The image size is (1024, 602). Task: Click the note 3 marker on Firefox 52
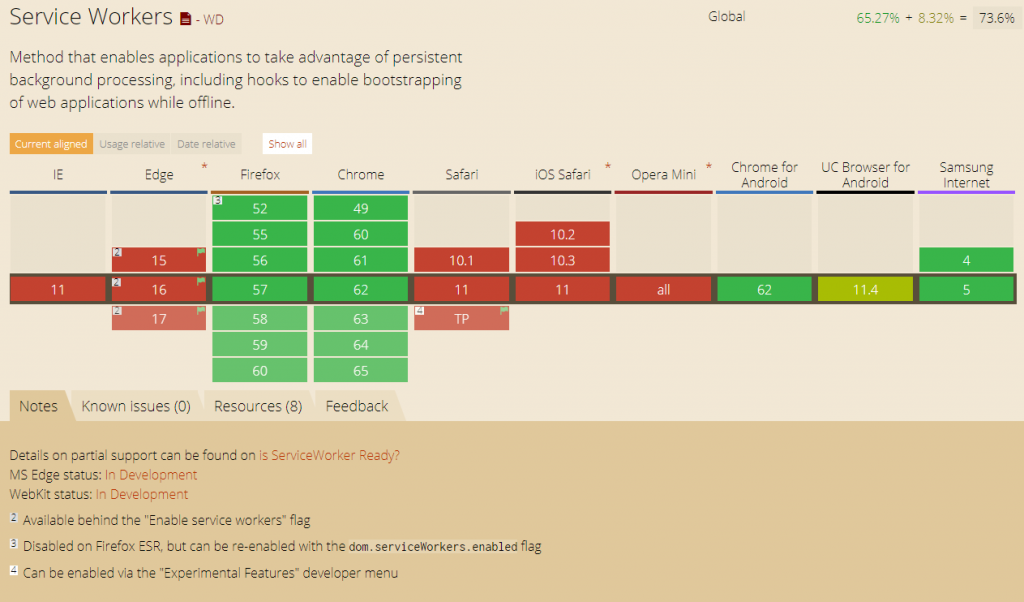click(218, 200)
